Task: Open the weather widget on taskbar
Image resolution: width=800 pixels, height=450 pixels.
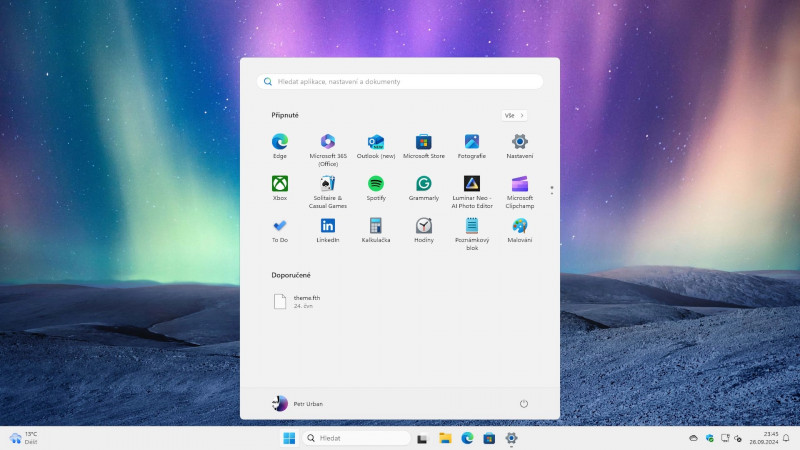Action: click(x=24, y=438)
